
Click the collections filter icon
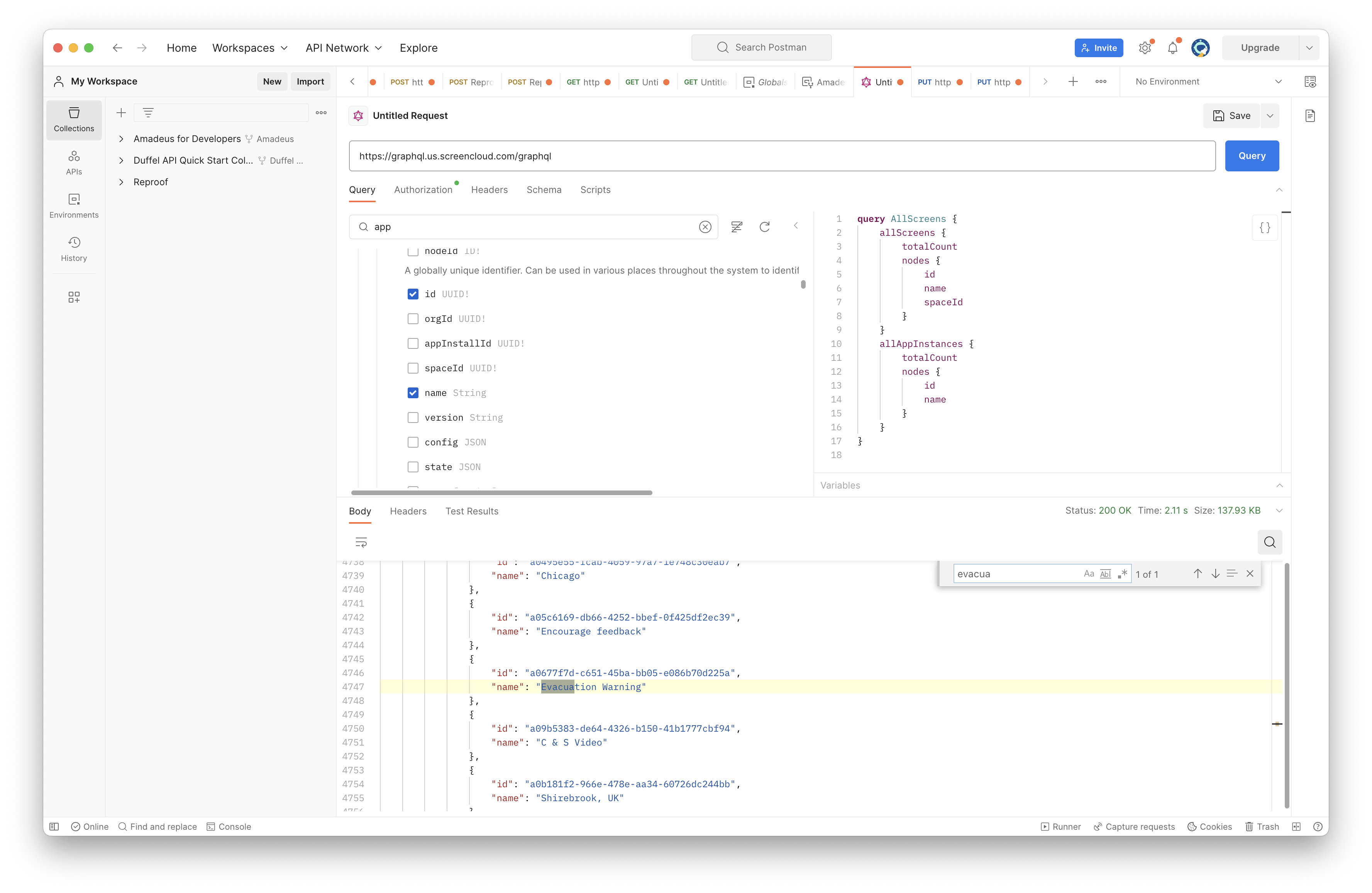pos(148,113)
